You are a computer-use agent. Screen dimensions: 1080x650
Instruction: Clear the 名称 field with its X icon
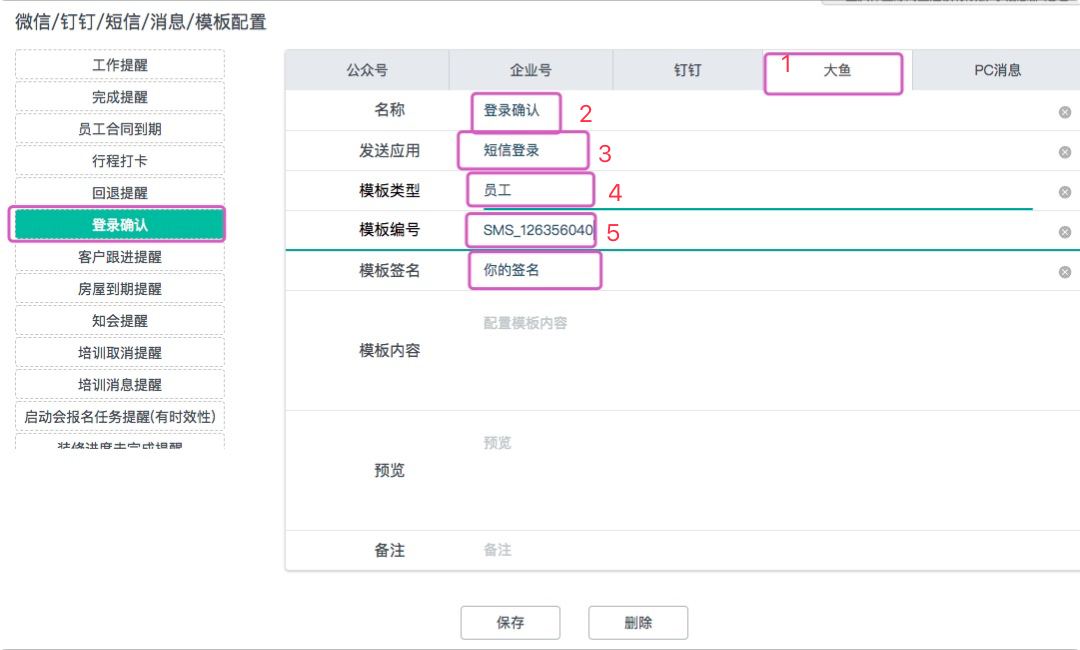1065,112
